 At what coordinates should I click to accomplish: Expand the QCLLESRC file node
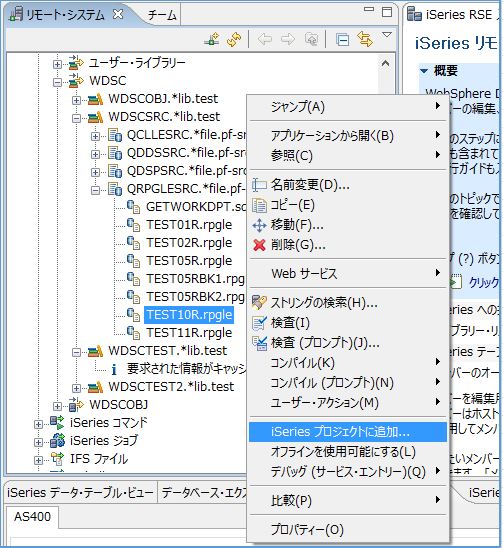95,137
